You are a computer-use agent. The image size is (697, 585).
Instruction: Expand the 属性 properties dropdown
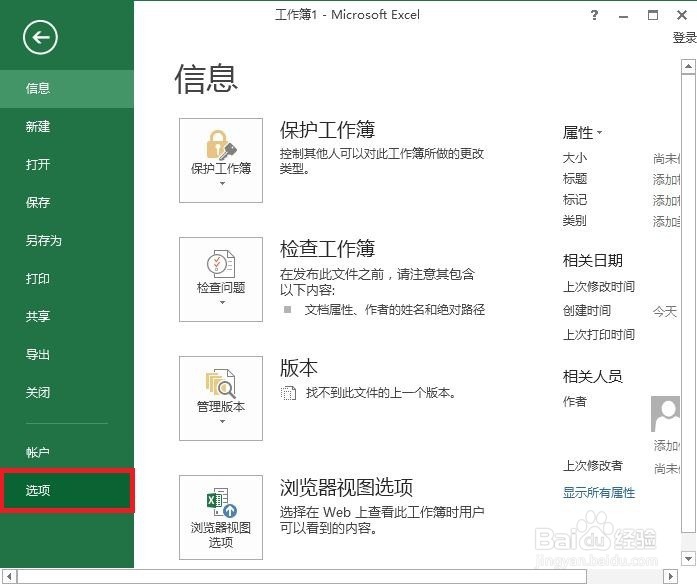click(x=582, y=132)
